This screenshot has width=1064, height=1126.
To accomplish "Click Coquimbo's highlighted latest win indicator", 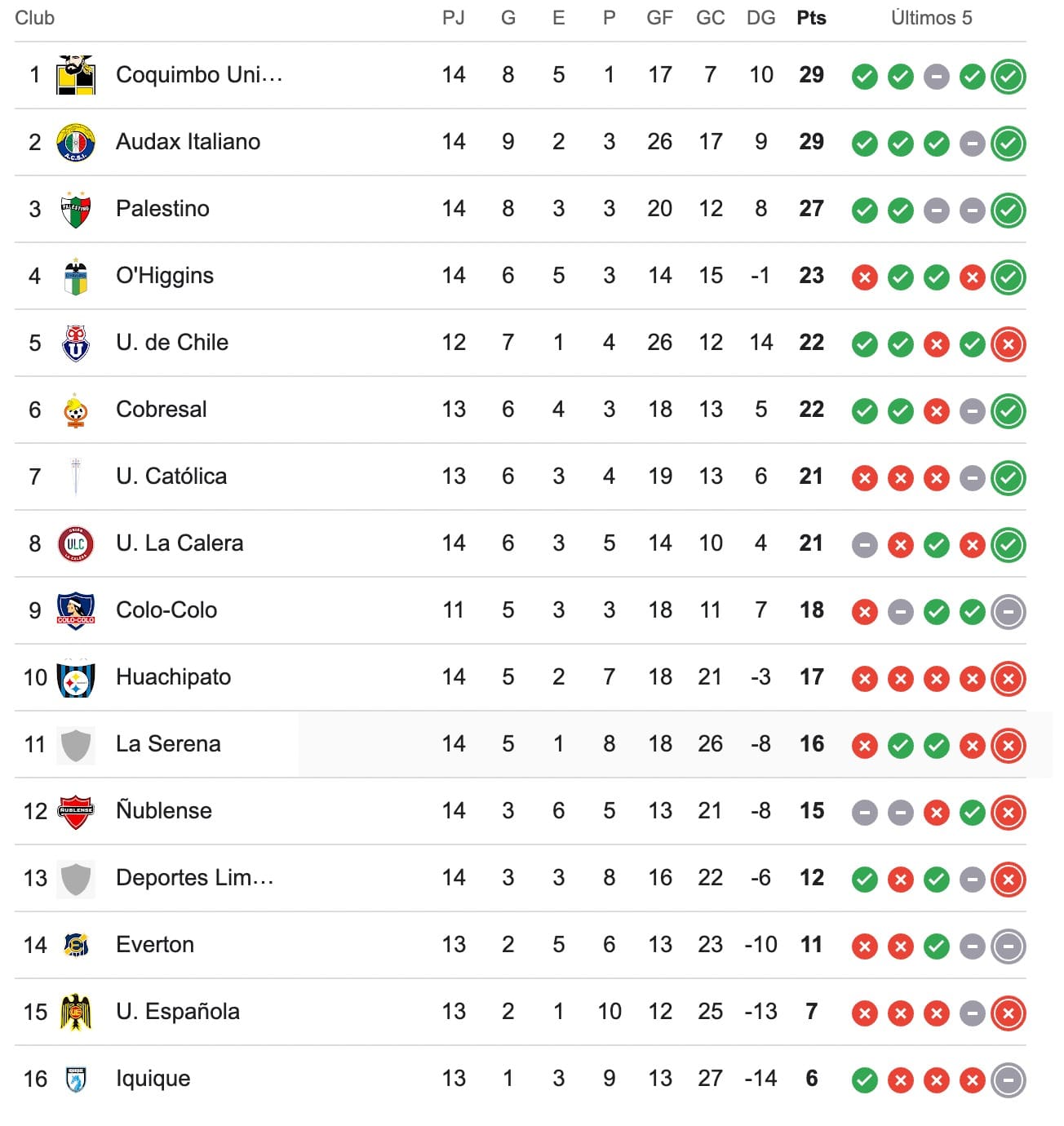I will (x=1008, y=77).
